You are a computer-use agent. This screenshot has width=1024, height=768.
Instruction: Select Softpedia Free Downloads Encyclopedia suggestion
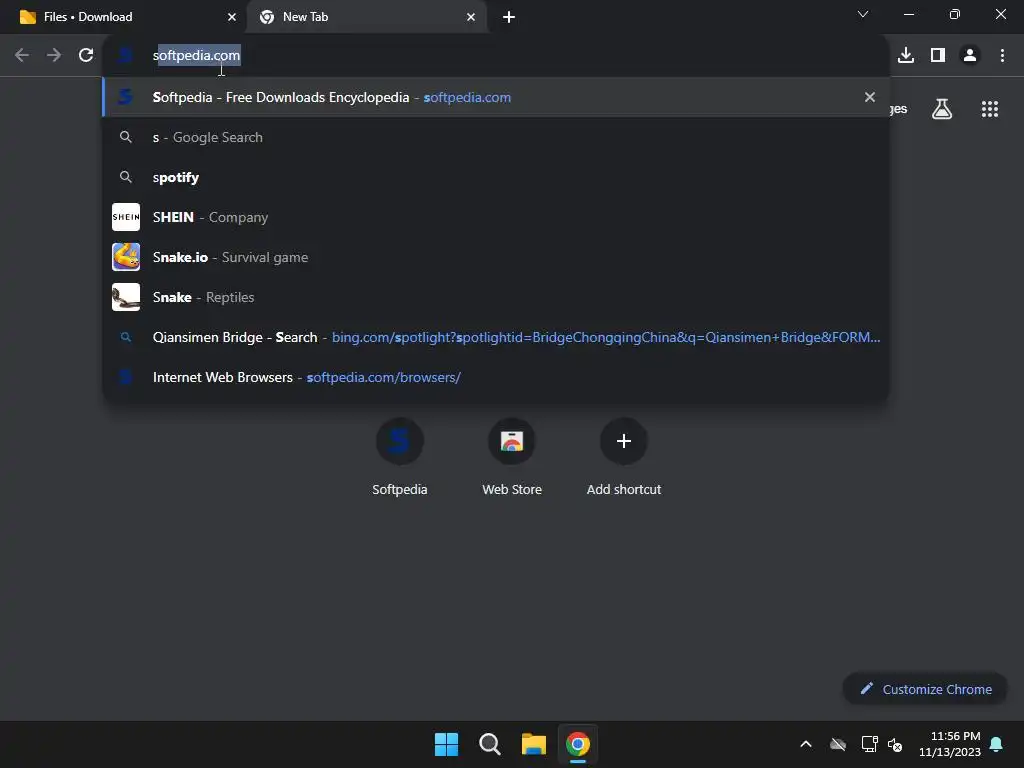[x=496, y=97]
